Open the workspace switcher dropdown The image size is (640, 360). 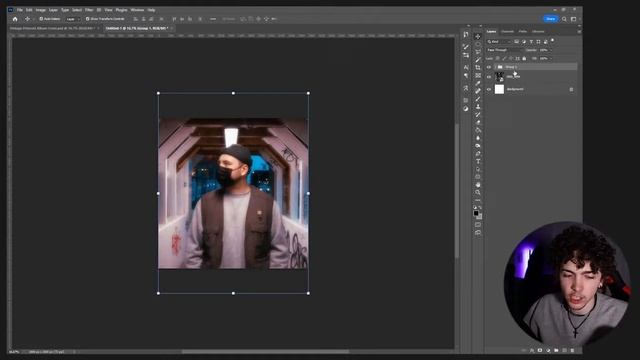[573, 19]
